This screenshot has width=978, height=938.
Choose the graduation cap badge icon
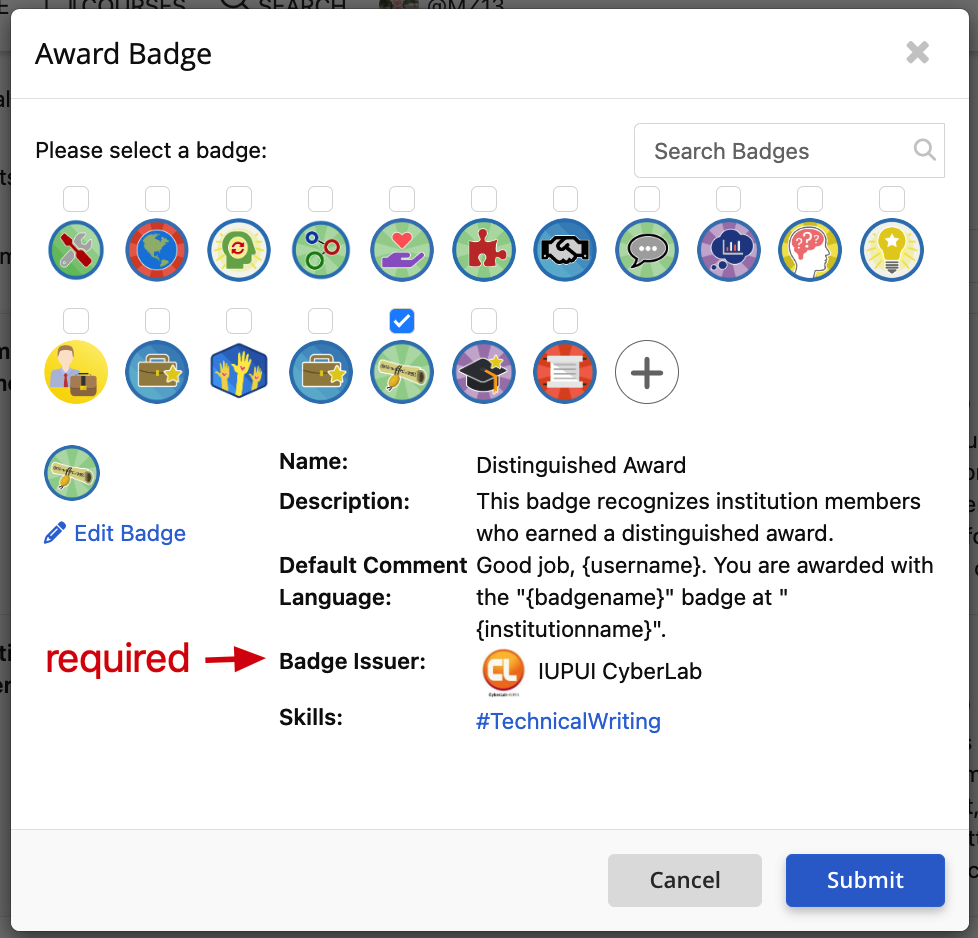(x=484, y=372)
